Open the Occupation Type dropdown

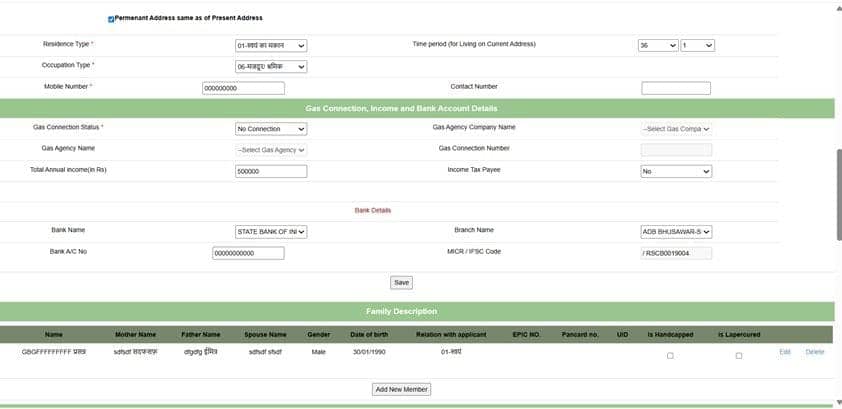click(271, 67)
